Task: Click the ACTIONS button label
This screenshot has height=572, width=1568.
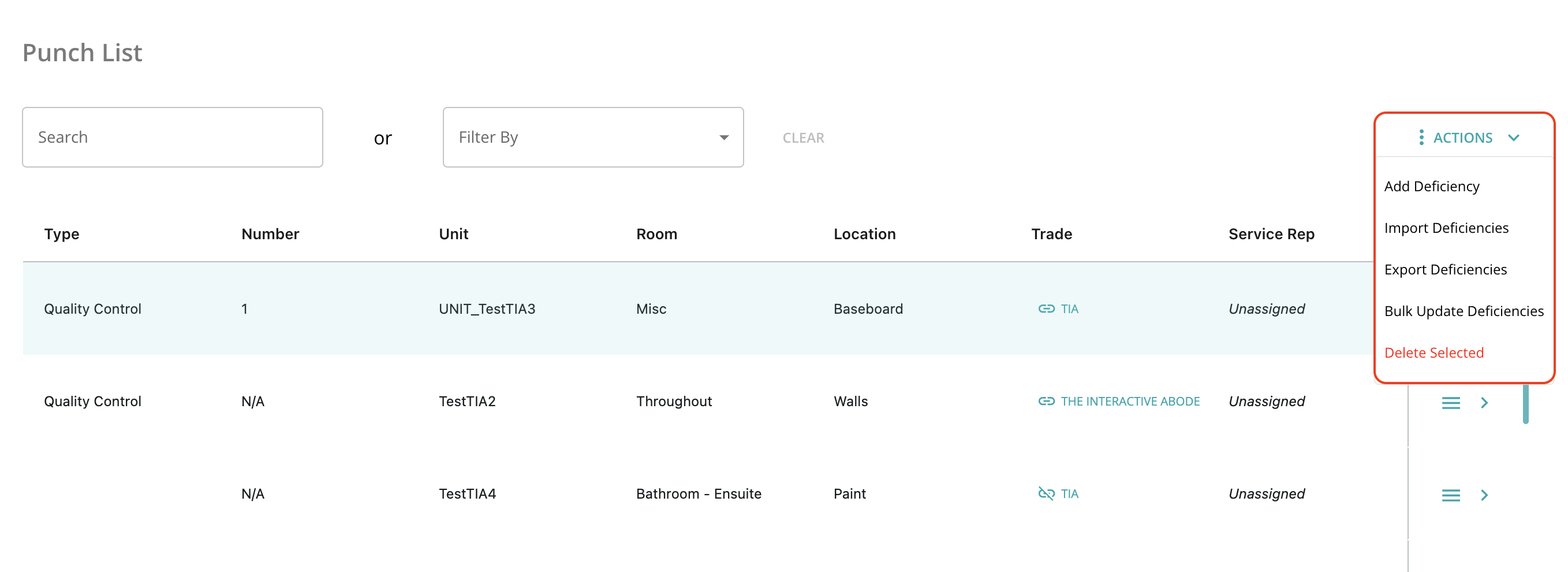Action: click(x=1462, y=138)
